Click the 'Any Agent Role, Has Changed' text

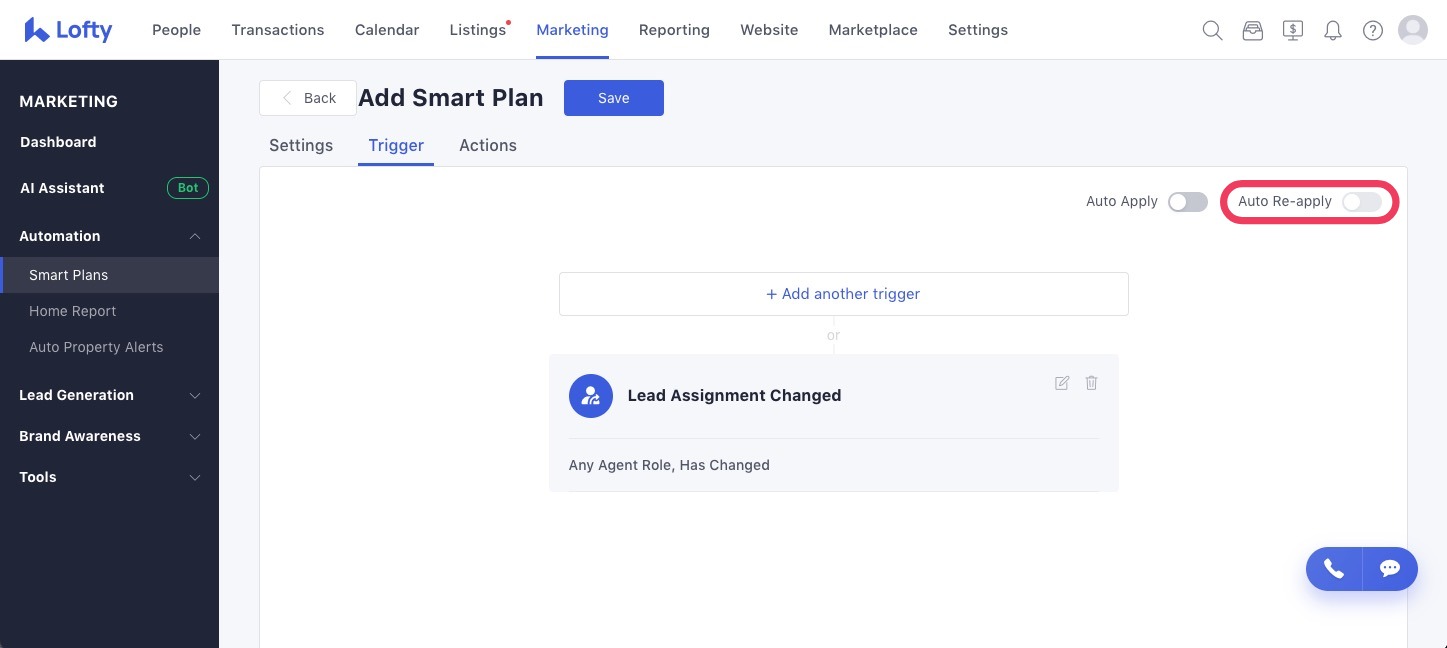tap(669, 465)
